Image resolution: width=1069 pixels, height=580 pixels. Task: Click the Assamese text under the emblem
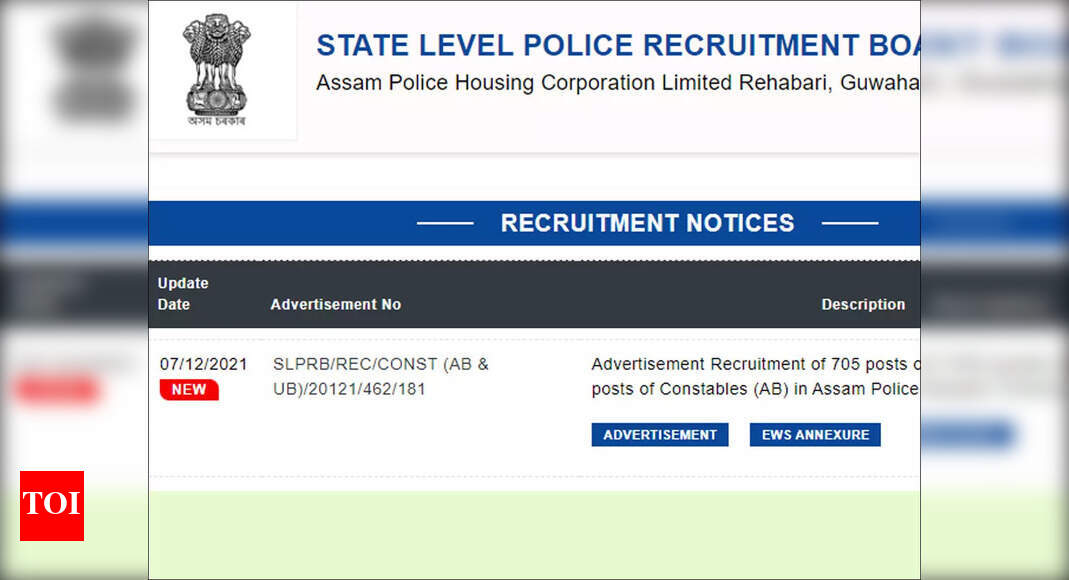click(x=216, y=121)
